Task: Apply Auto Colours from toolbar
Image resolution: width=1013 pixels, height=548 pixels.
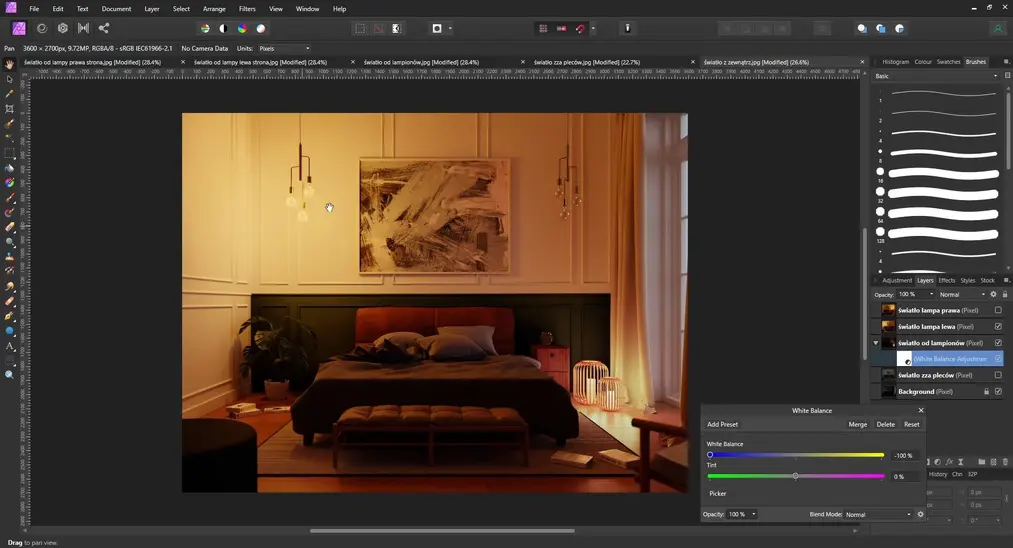Action: pos(242,28)
